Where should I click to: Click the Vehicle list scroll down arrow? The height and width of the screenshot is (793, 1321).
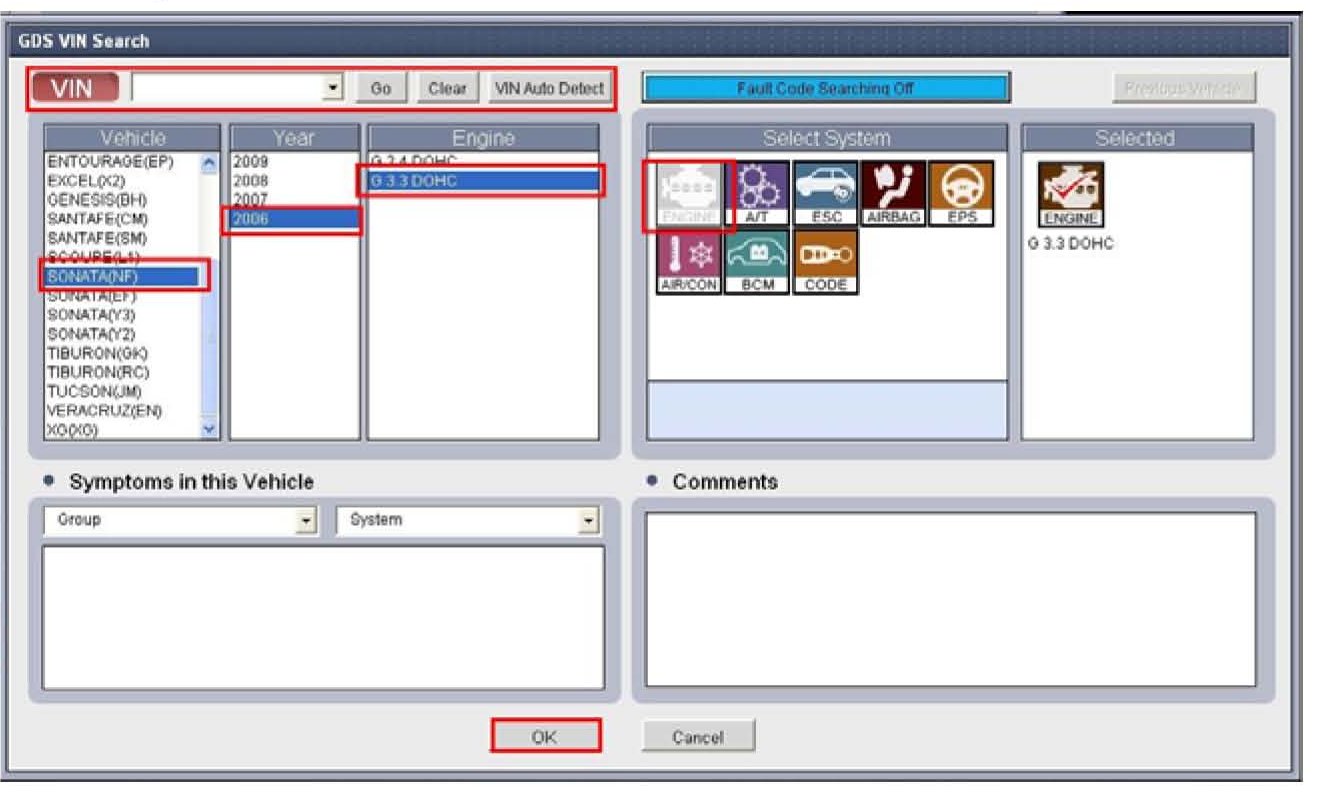coord(209,429)
